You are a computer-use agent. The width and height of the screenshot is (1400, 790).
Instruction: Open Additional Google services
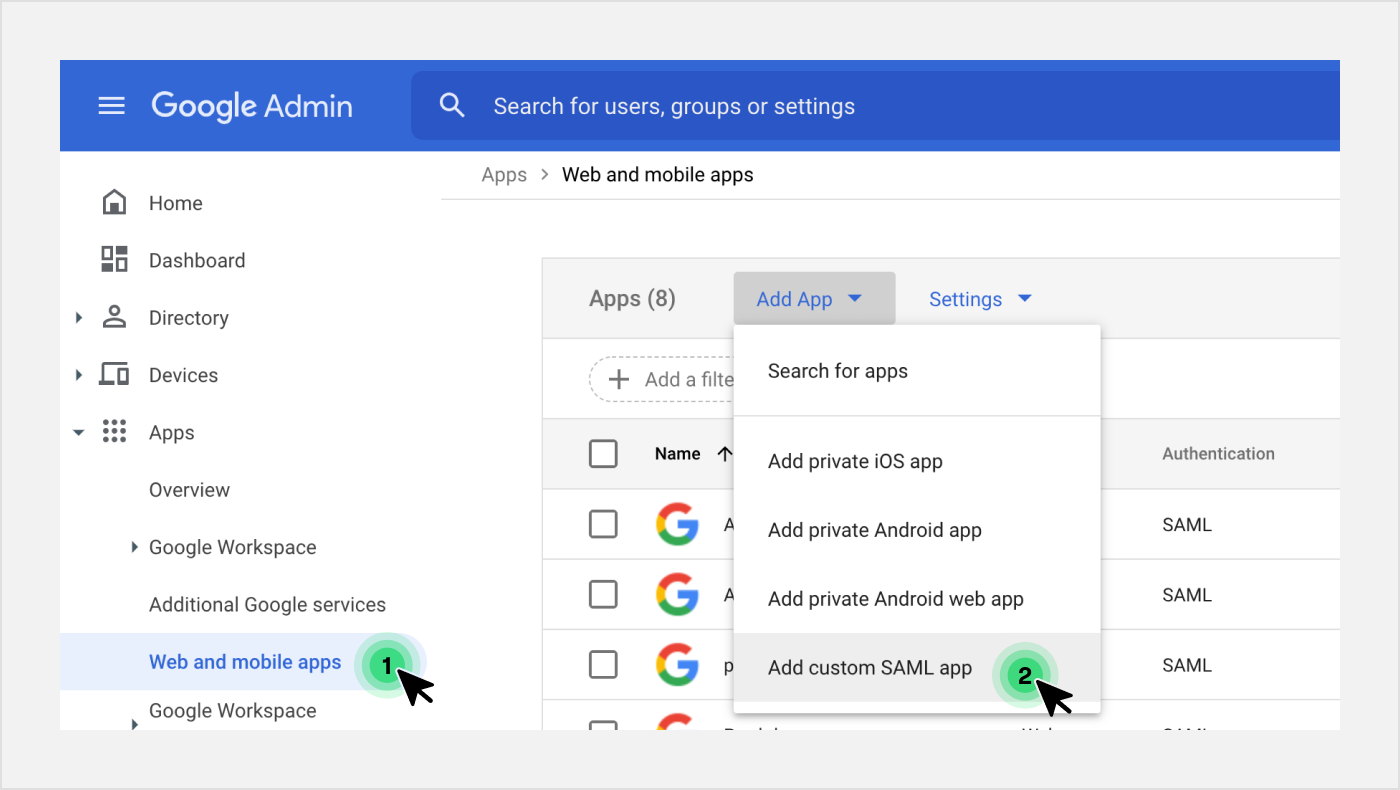click(267, 604)
